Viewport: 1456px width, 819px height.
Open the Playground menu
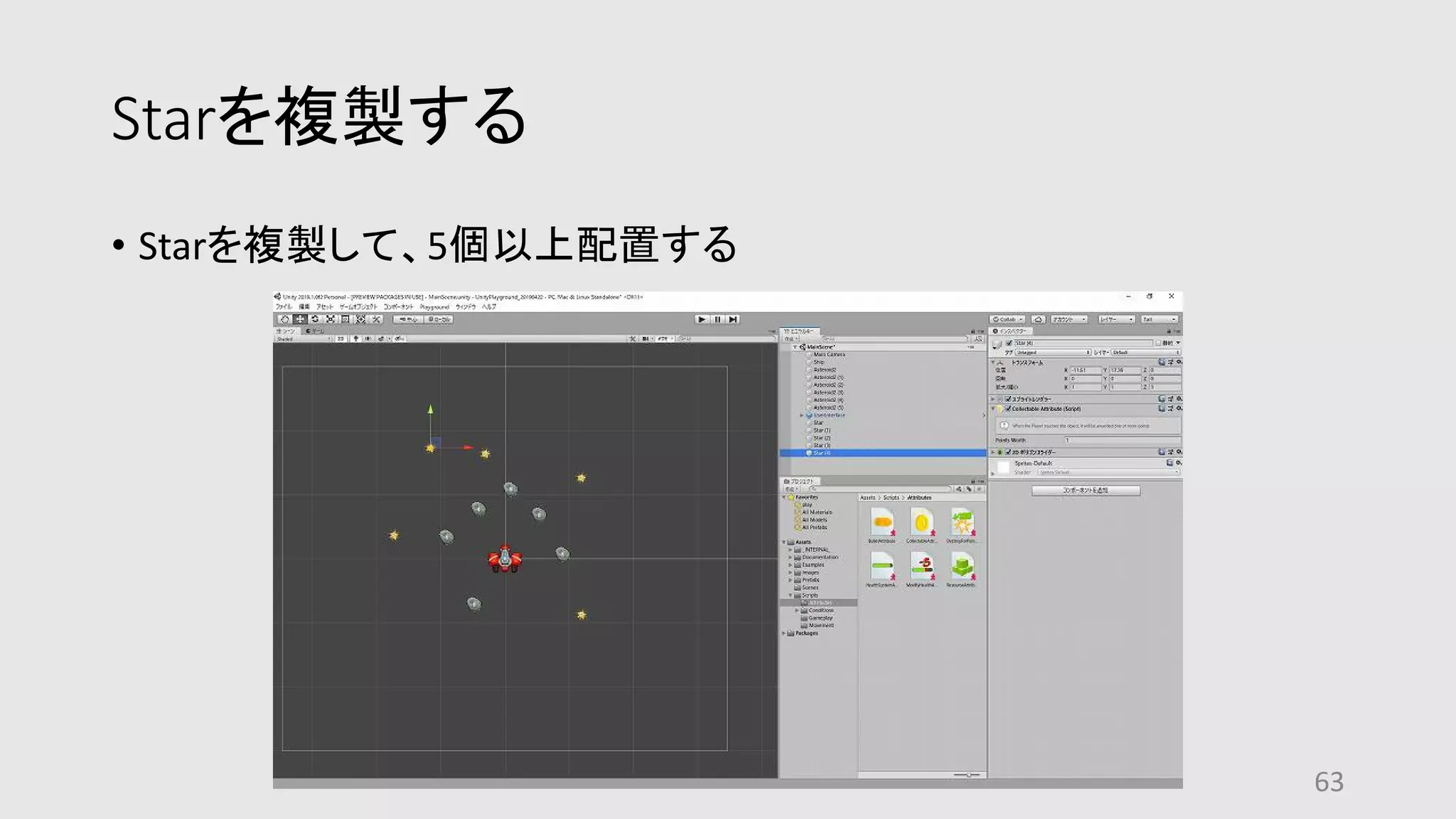pyautogui.click(x=434, y=307)
